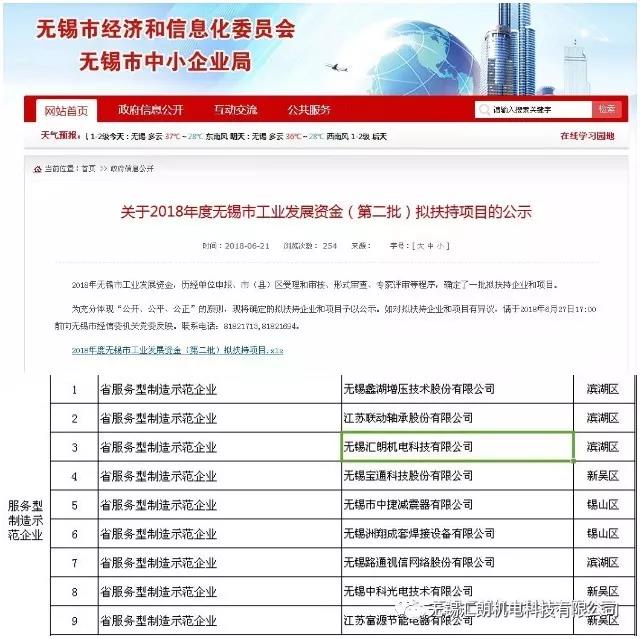Viewport: 640px width, 639px height.
Task: Click 滨湖区 in row 1
Action: tap(603, 389)
